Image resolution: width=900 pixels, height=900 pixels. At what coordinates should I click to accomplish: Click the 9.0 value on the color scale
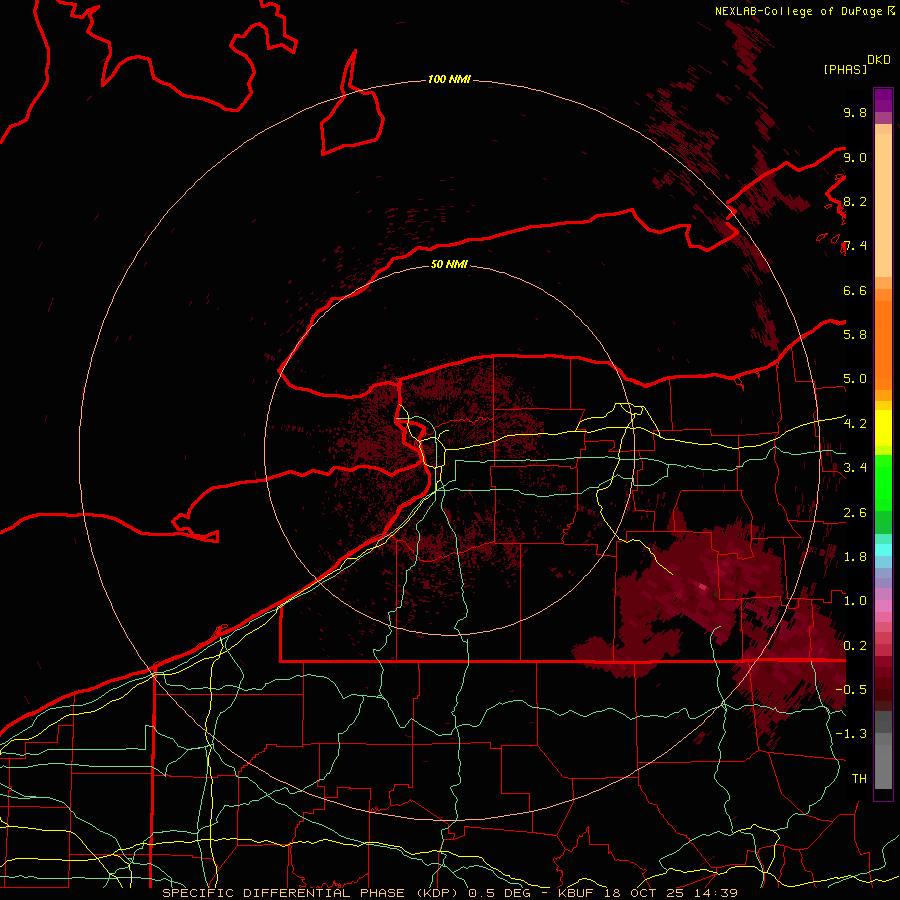click(x=855, y=157)
